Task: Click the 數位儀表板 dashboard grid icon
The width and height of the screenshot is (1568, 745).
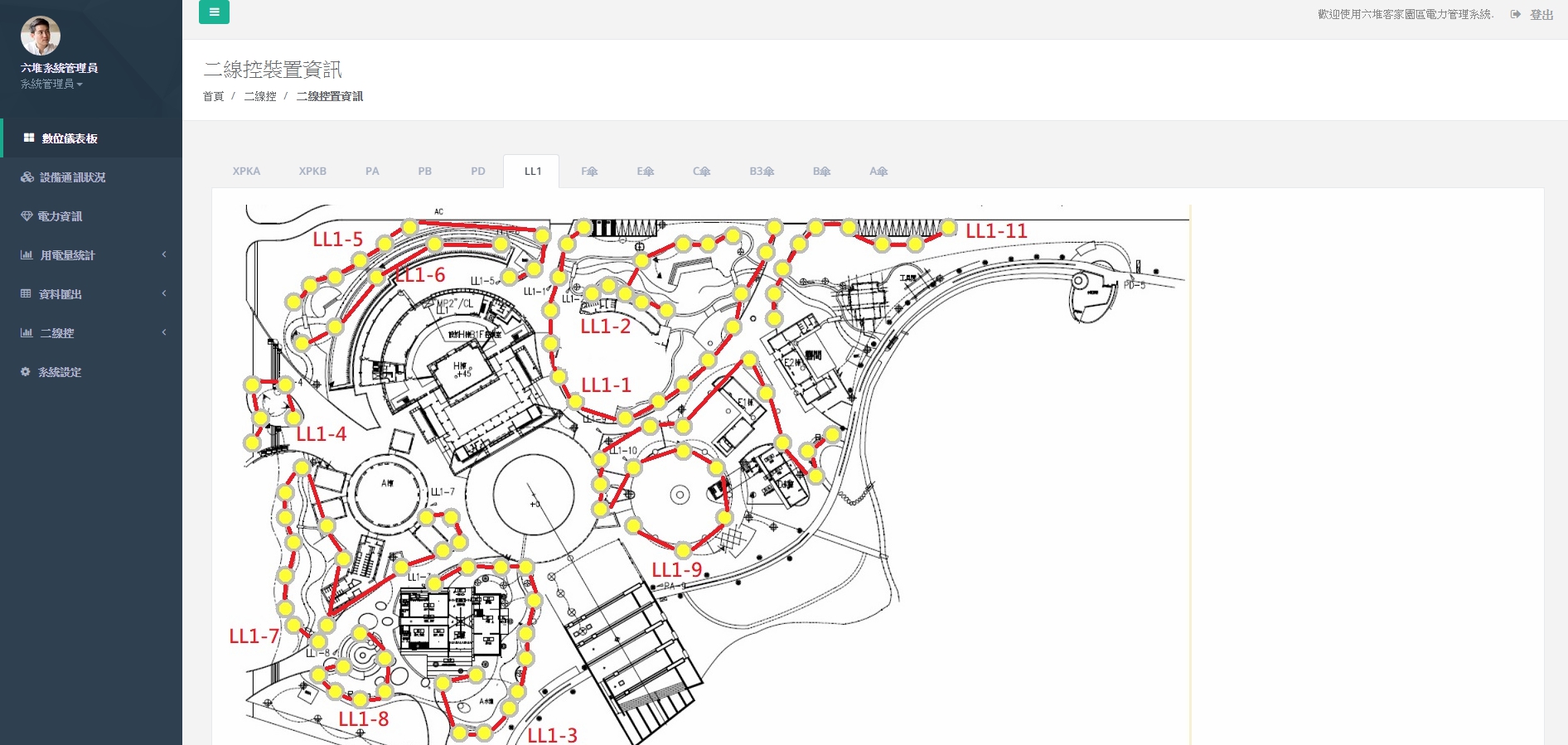Action: tap(29, 138)
